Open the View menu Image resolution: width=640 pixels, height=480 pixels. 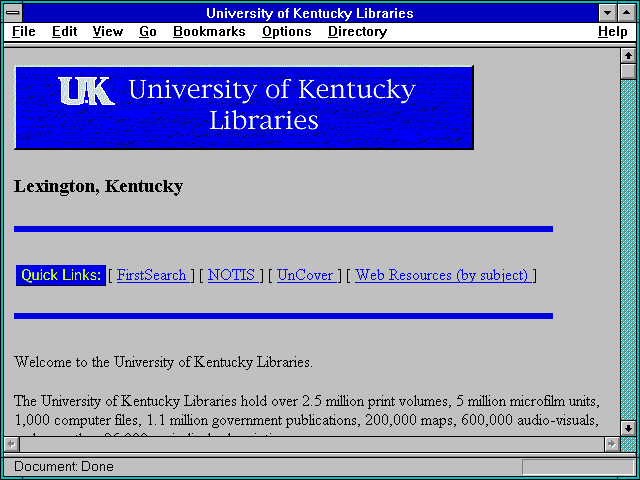click(x=108, y=31)
